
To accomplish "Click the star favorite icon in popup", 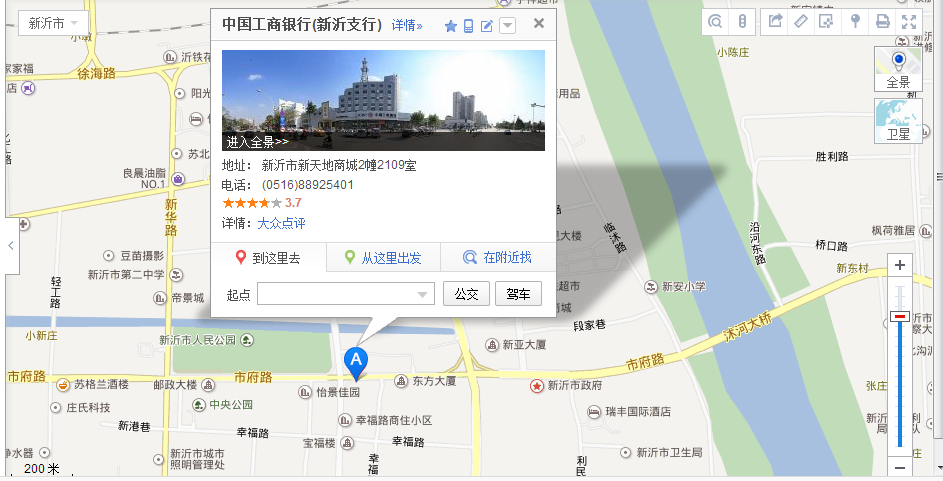I will (x=450, y=25).
